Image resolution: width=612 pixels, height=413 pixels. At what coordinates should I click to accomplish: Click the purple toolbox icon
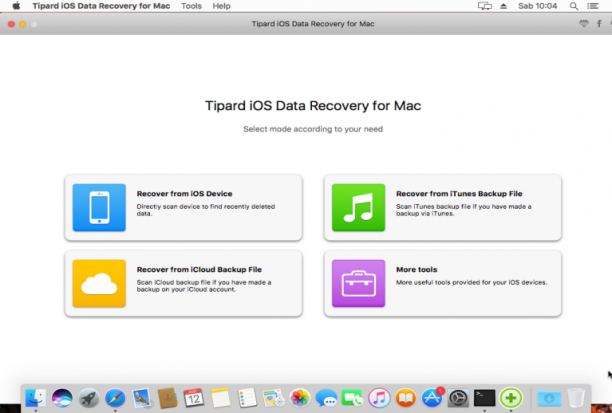[x=358, y=283]
